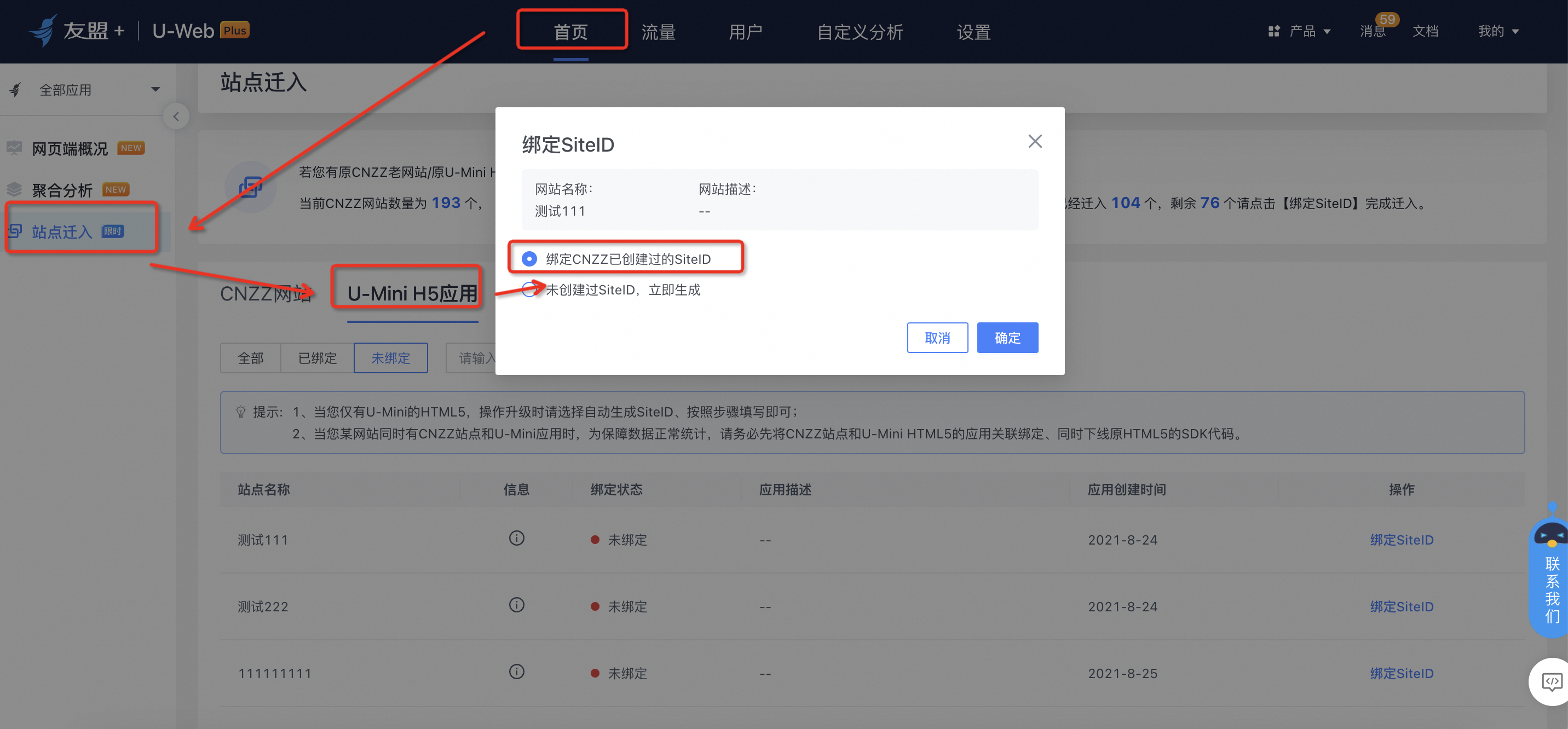Click the info icon for 测试222 row

point(516,605)
